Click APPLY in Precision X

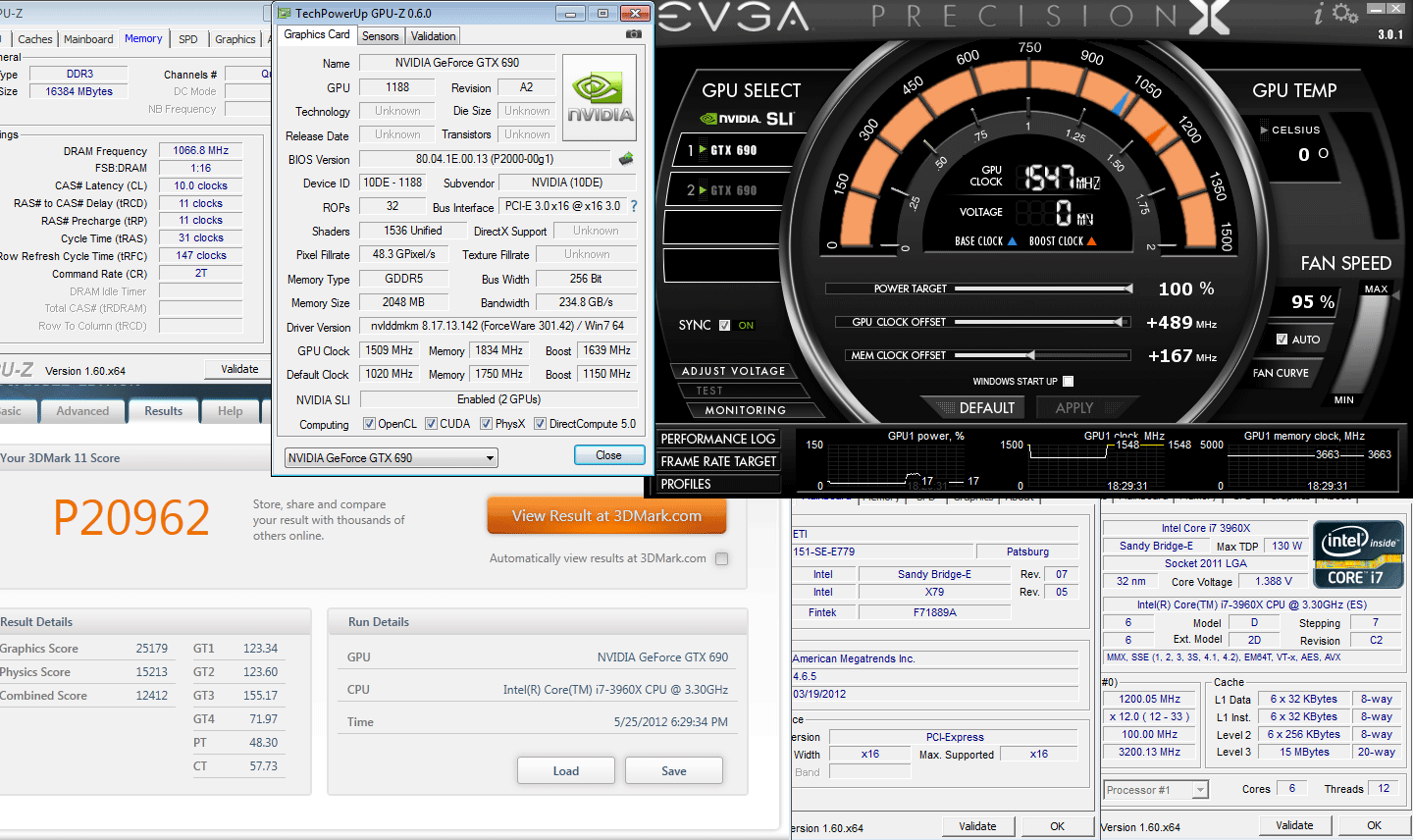pos(1074,408)
